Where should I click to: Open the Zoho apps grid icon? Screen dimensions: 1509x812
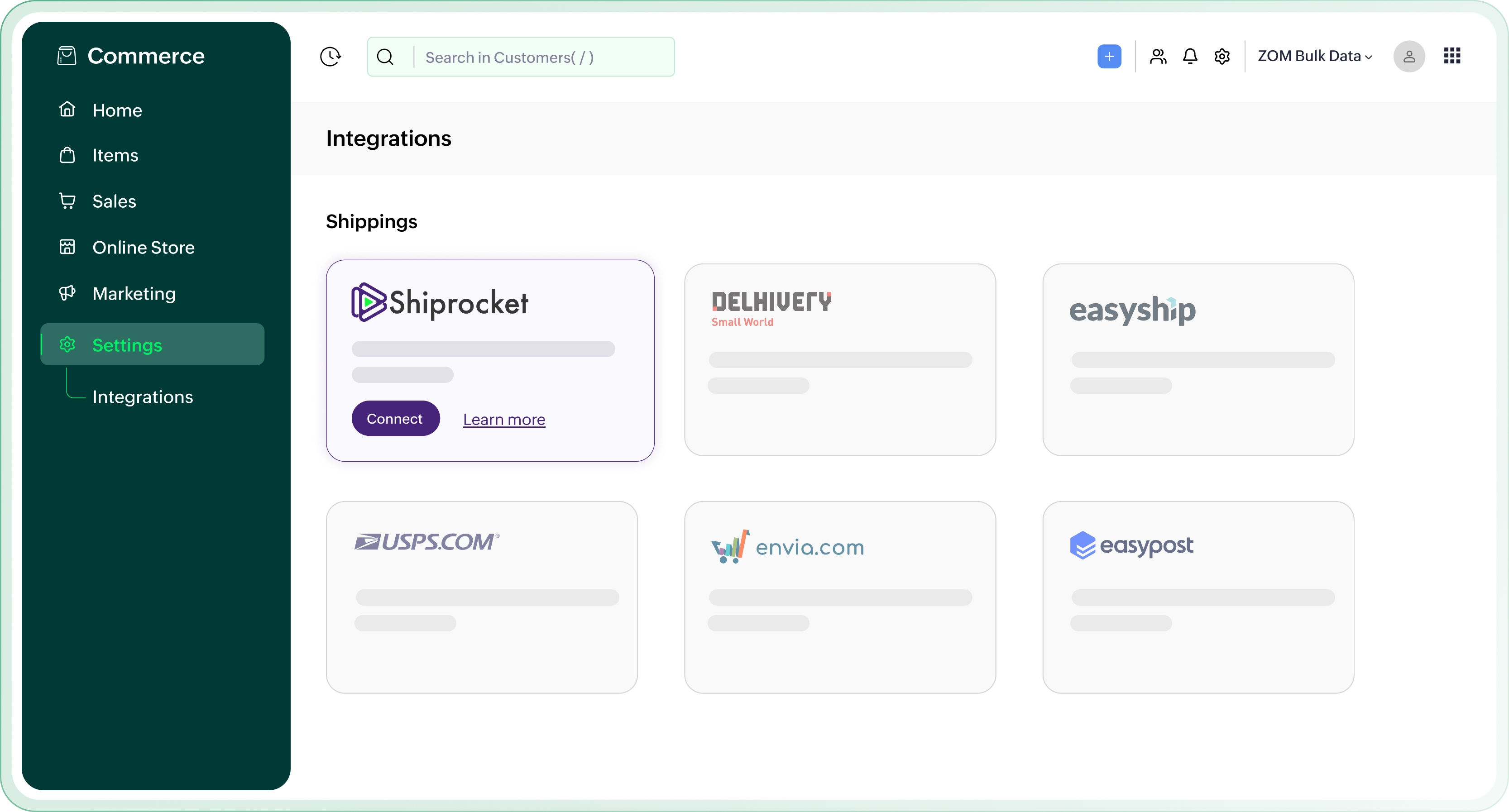[x=1453, y=56]
